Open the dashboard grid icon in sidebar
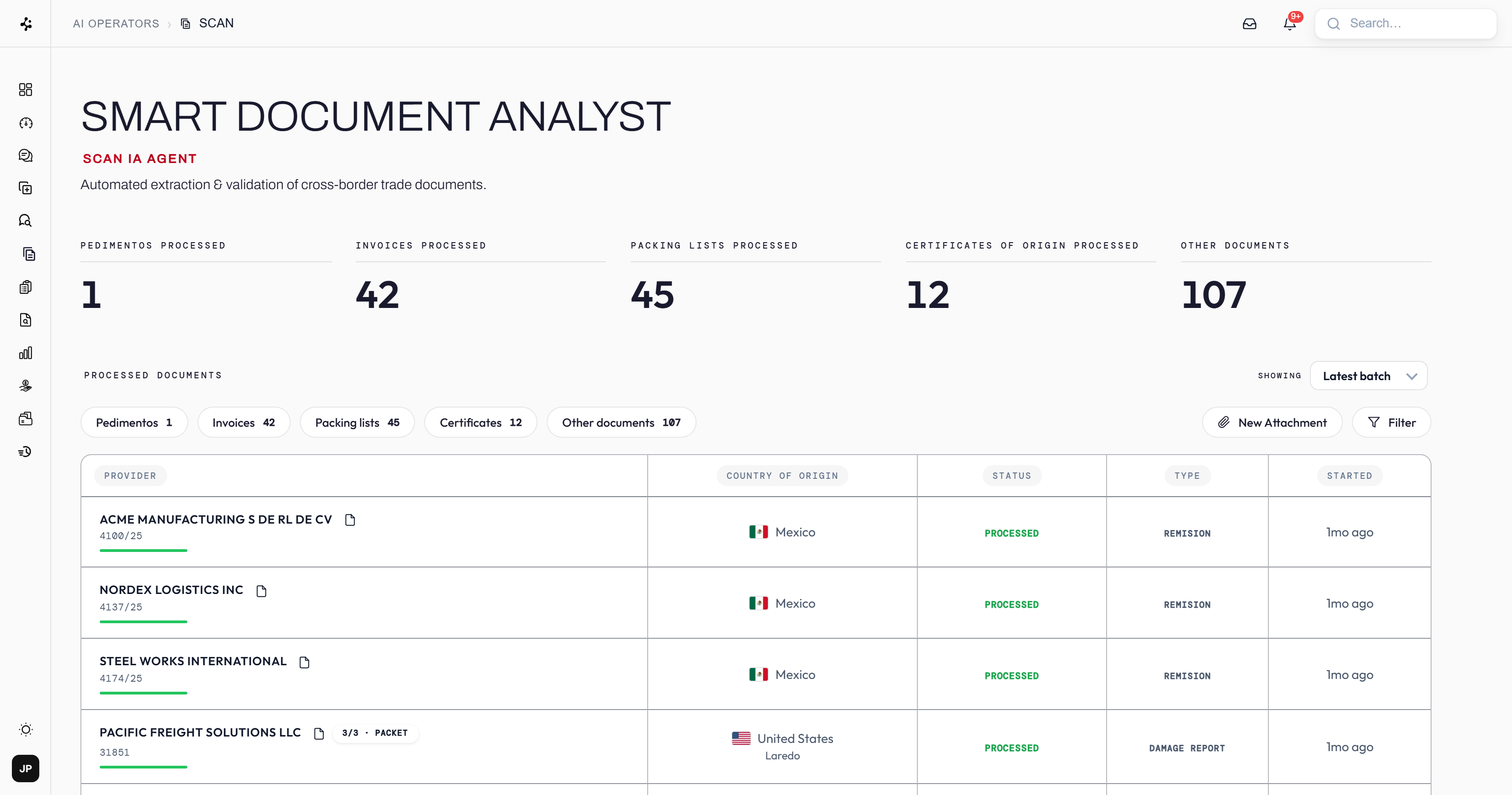Viewport: 1512px width, 795px height. point(25,89)
